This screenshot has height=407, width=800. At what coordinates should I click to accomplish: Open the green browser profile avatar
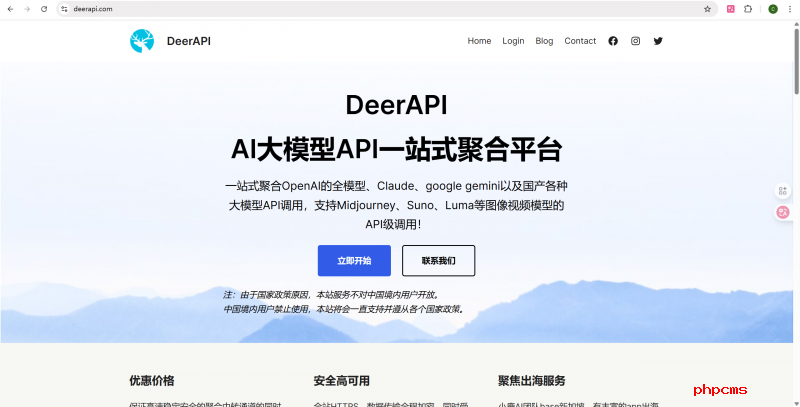coord(773,8)
